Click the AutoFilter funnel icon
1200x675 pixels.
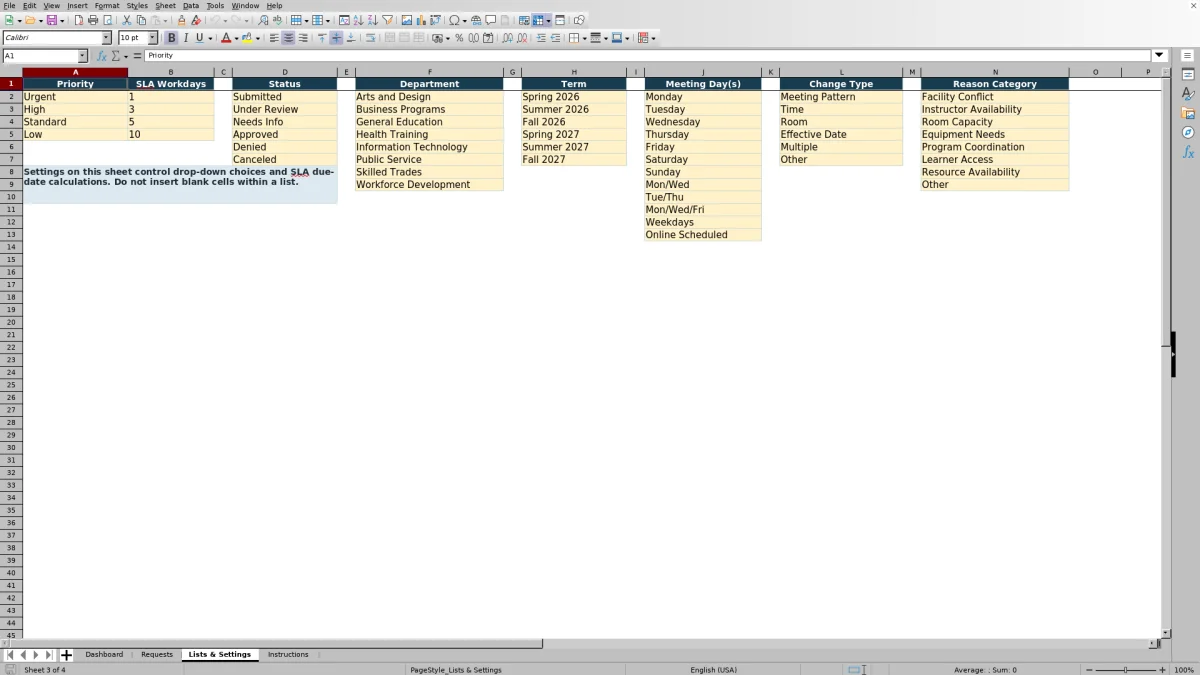[387, 20]
